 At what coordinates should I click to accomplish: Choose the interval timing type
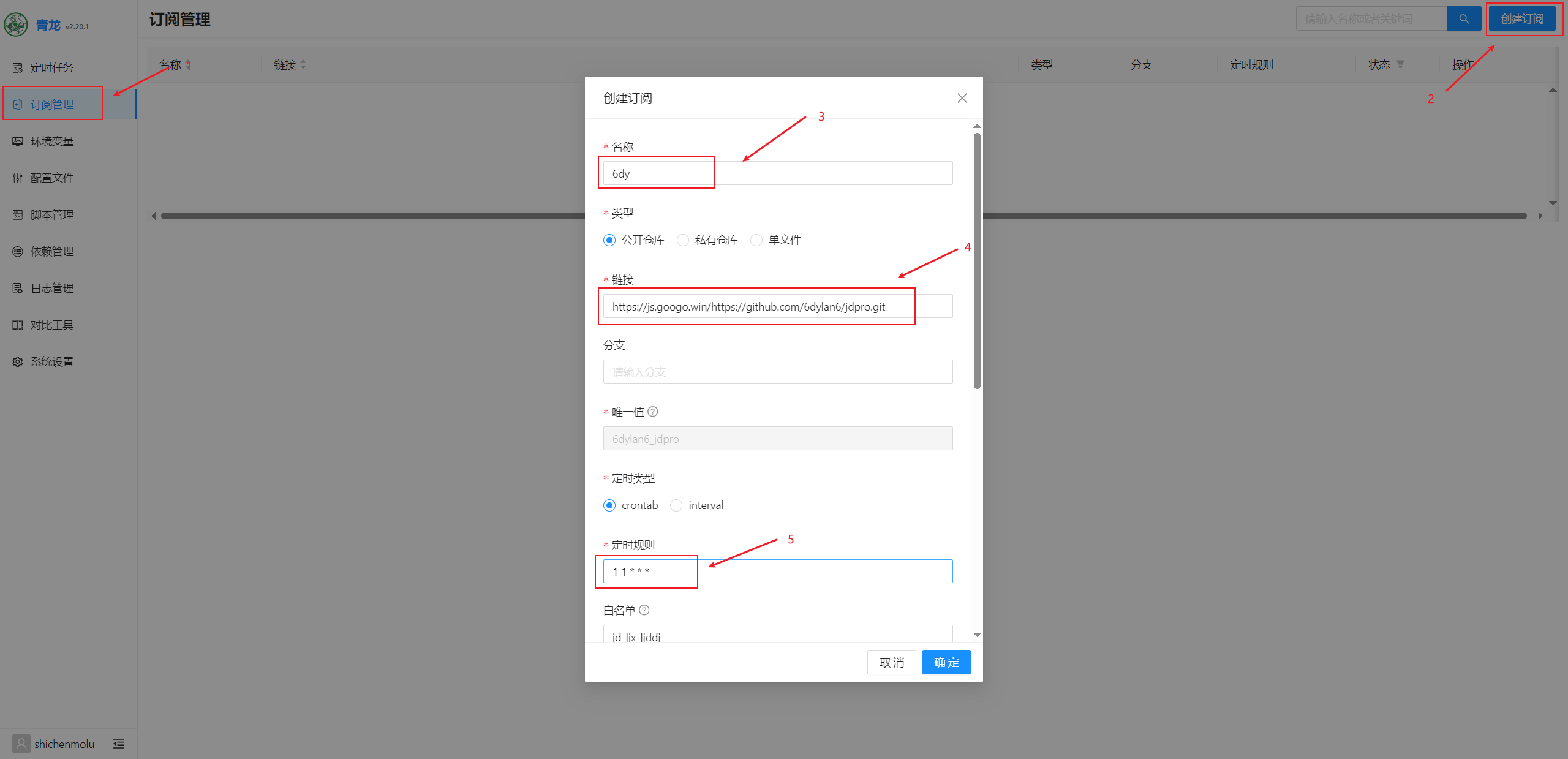click(x=676, y=505)
